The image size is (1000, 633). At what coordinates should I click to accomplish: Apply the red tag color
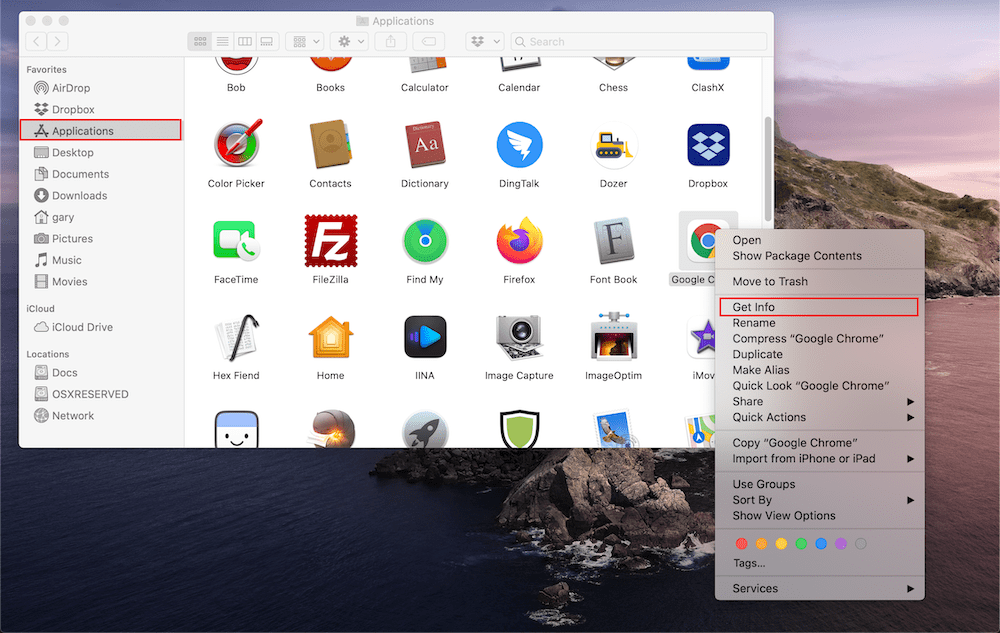pos(741,544)
